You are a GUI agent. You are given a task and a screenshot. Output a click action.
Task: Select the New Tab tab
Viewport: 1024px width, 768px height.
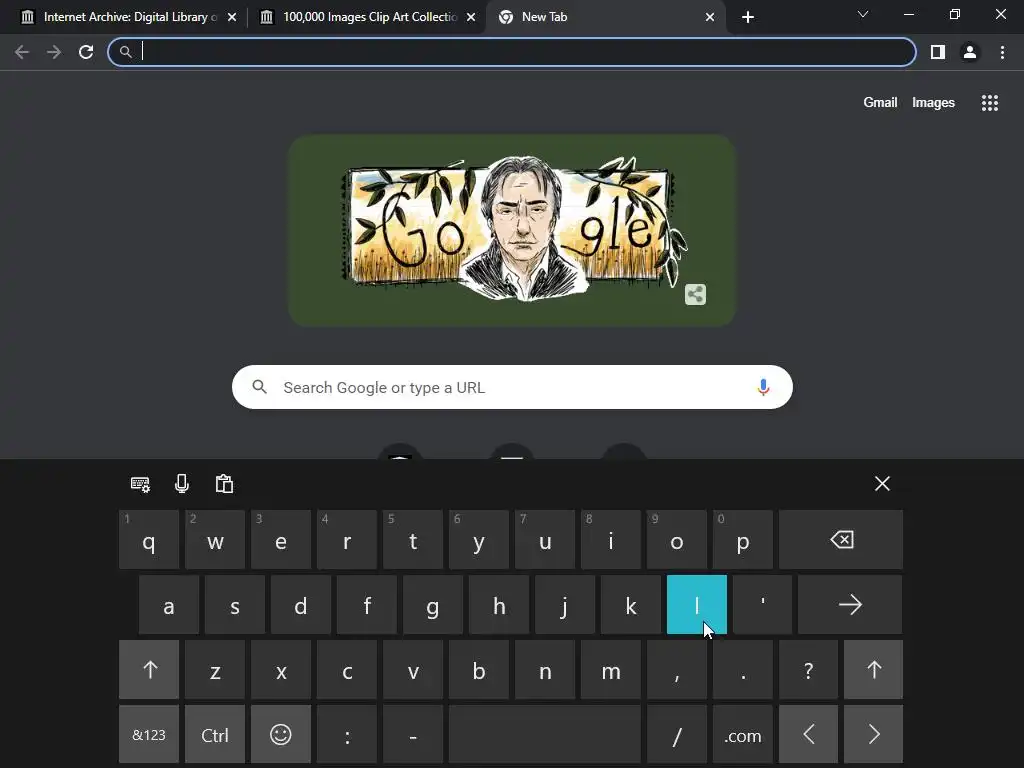[607, 17]
